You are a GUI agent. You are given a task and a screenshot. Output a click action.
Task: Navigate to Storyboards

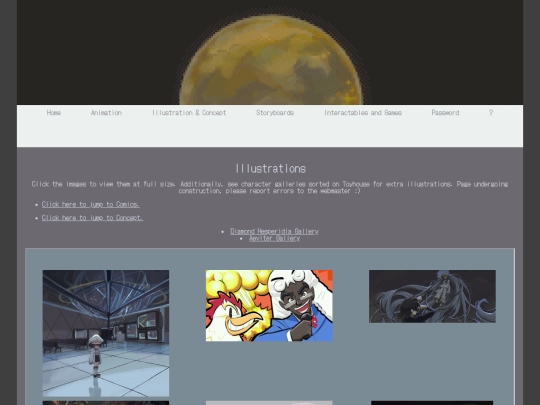tap(275, 113)
